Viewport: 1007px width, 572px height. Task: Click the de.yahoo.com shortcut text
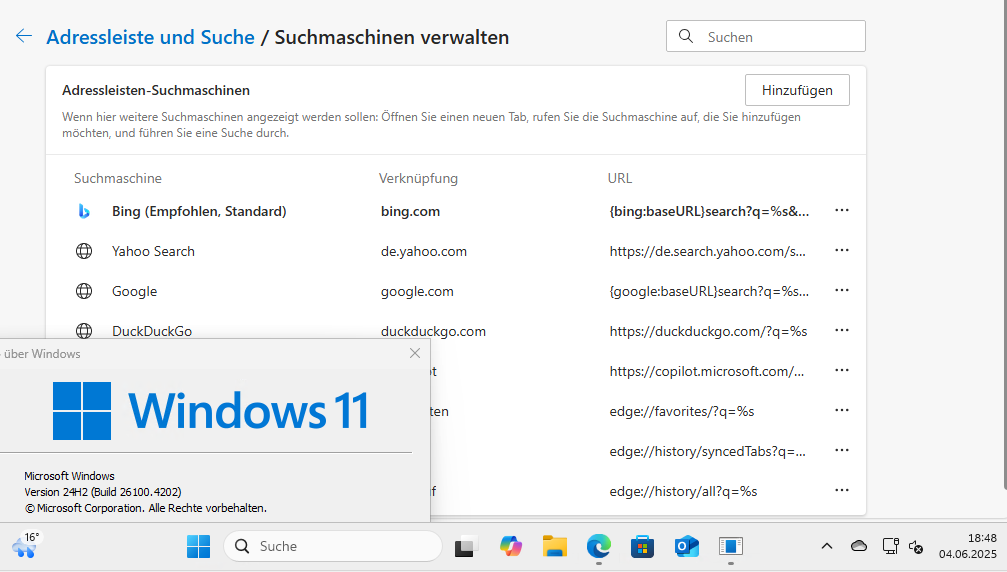(424, 251)
